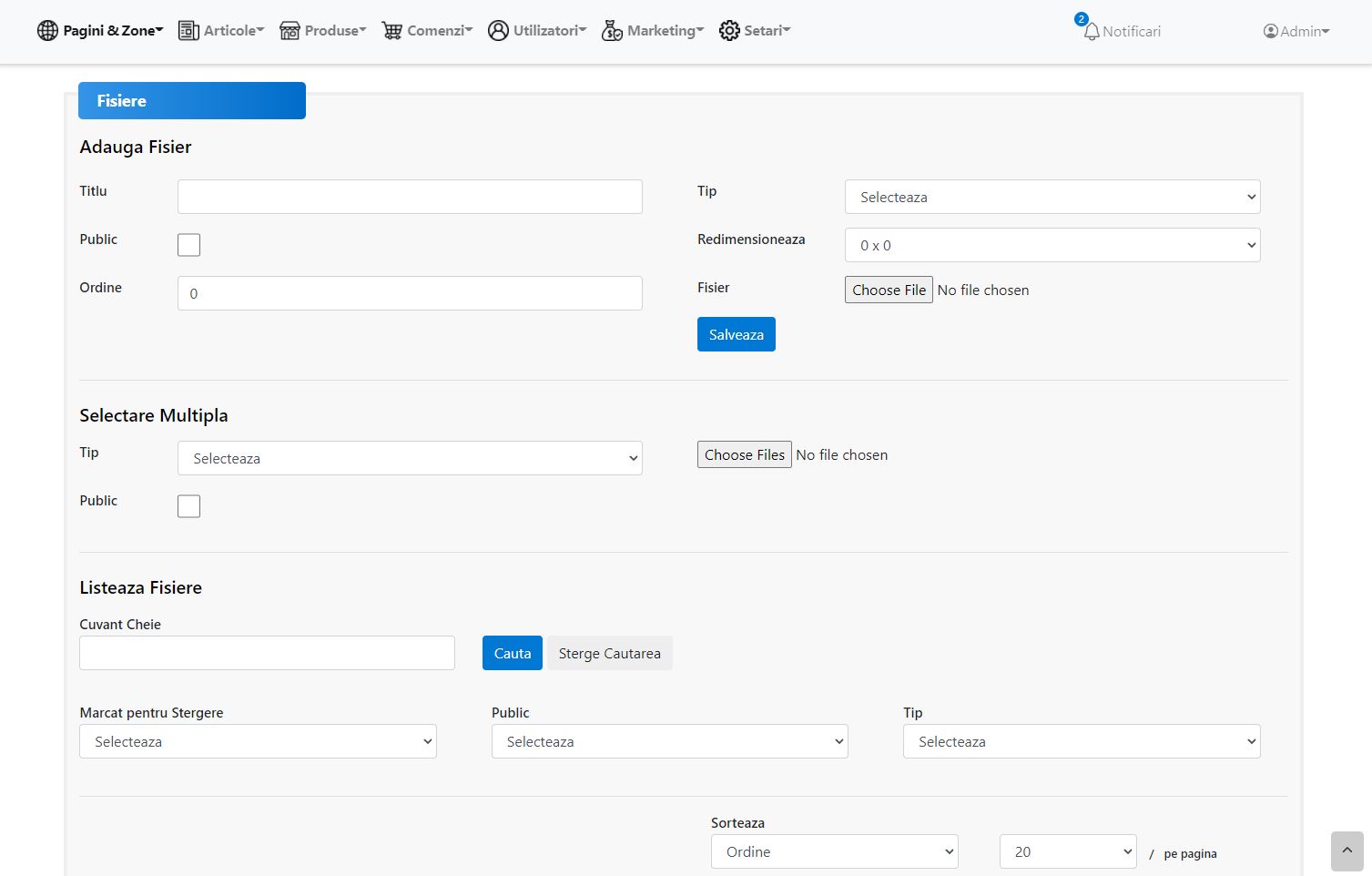This screenshot has height=876, width=1372.
Task: Click the Choose Files button
Action: point(745,454)
